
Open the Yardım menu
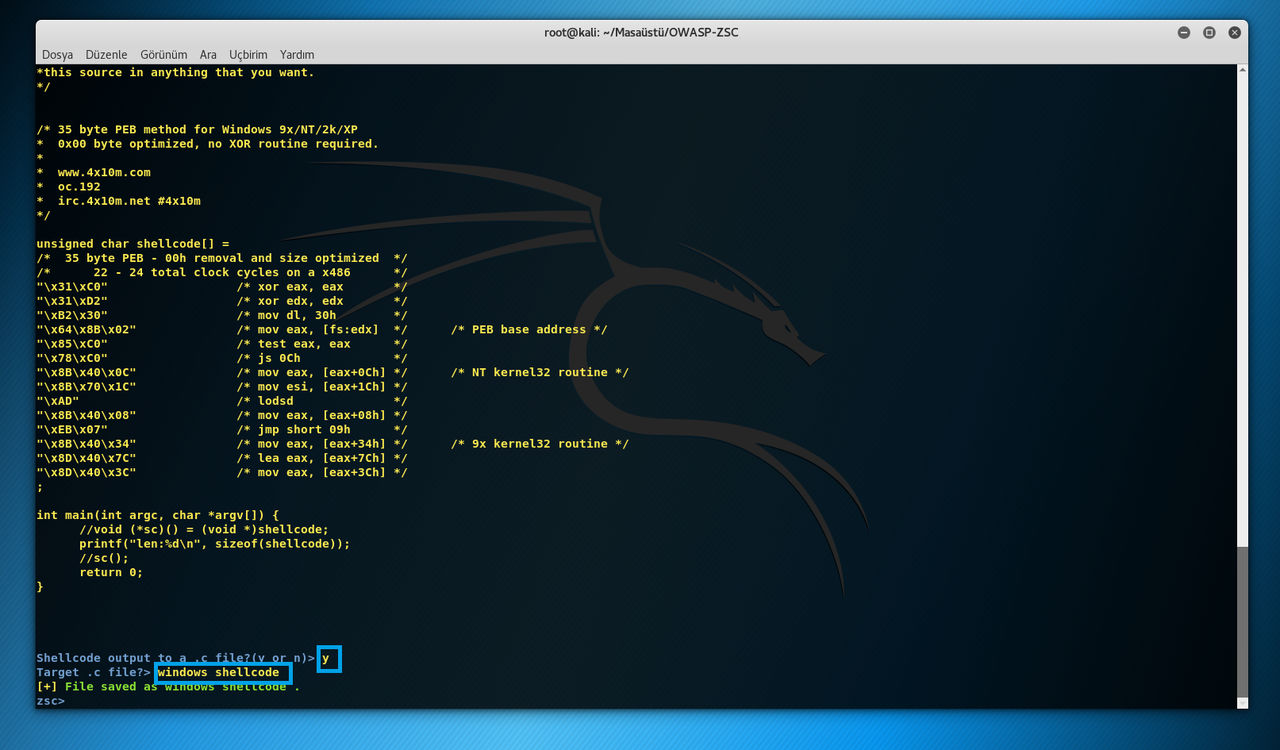(297, 54)
